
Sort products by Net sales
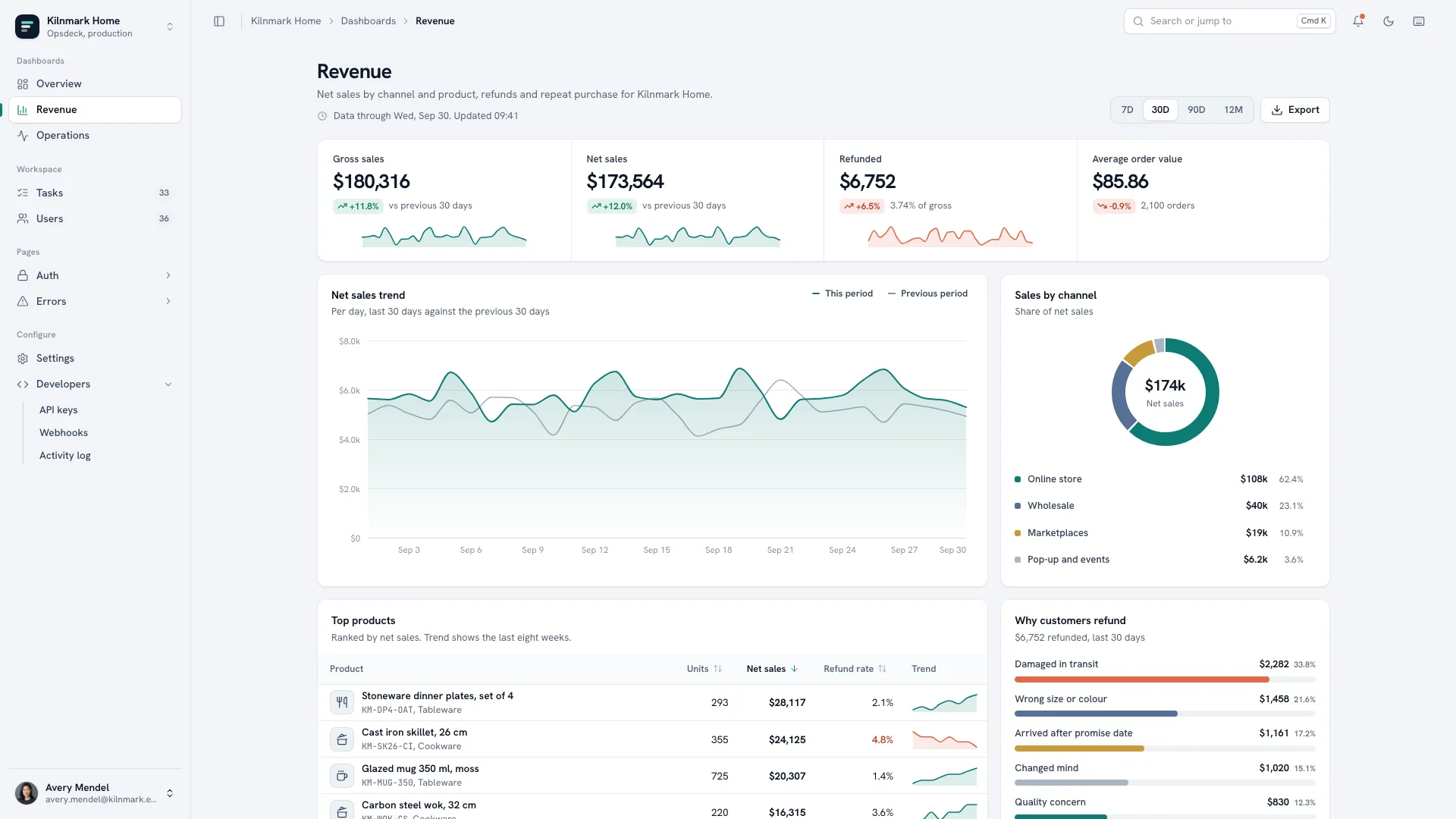click(x=772, y=669)
